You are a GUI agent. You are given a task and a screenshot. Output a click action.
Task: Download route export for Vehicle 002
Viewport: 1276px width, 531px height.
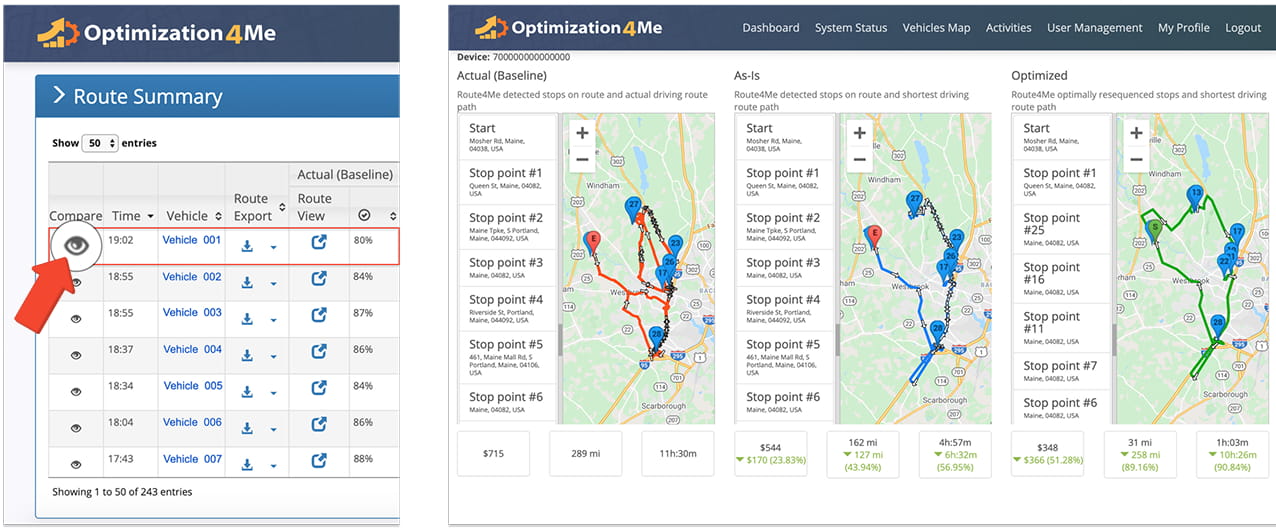click(247, 283)
